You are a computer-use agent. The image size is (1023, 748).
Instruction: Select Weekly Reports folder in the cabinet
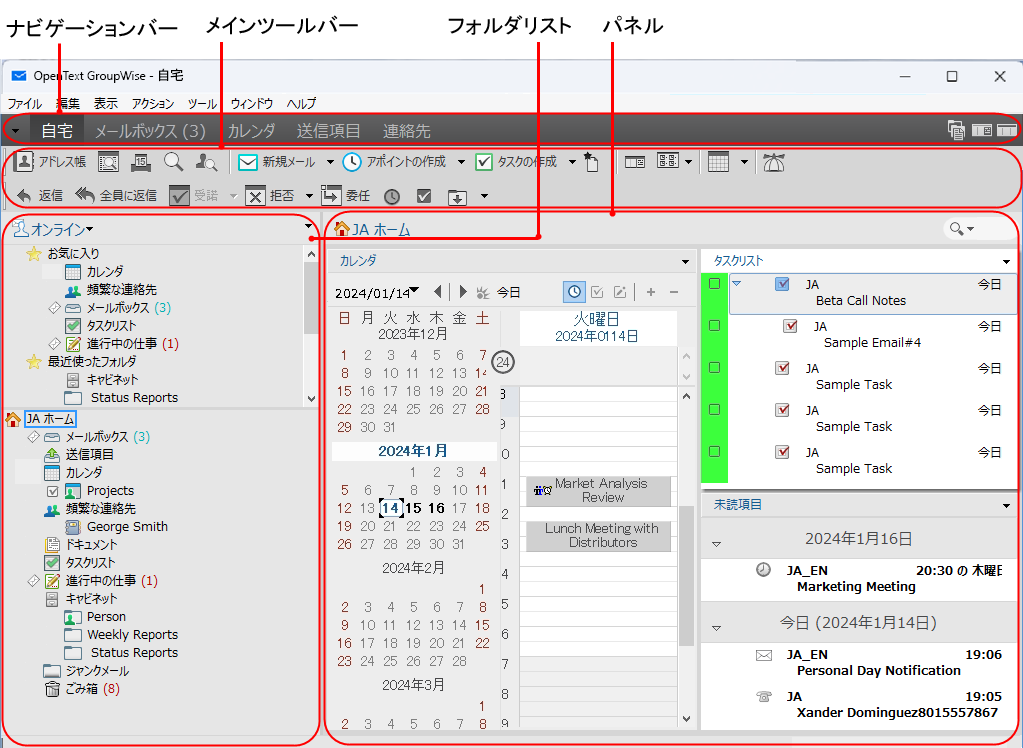132,634
